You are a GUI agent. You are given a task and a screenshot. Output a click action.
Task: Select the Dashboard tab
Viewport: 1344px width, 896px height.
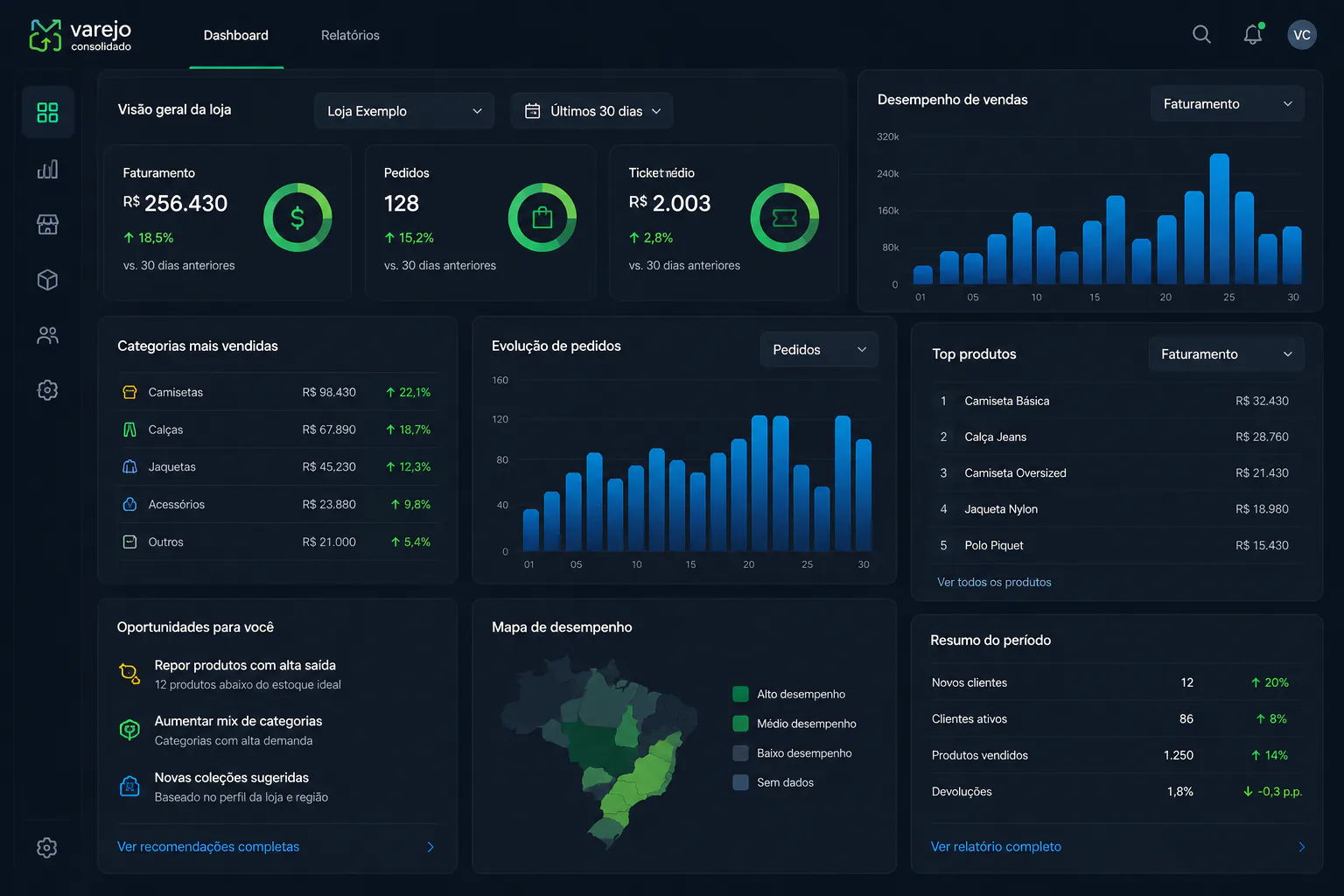tap(236, 35)
